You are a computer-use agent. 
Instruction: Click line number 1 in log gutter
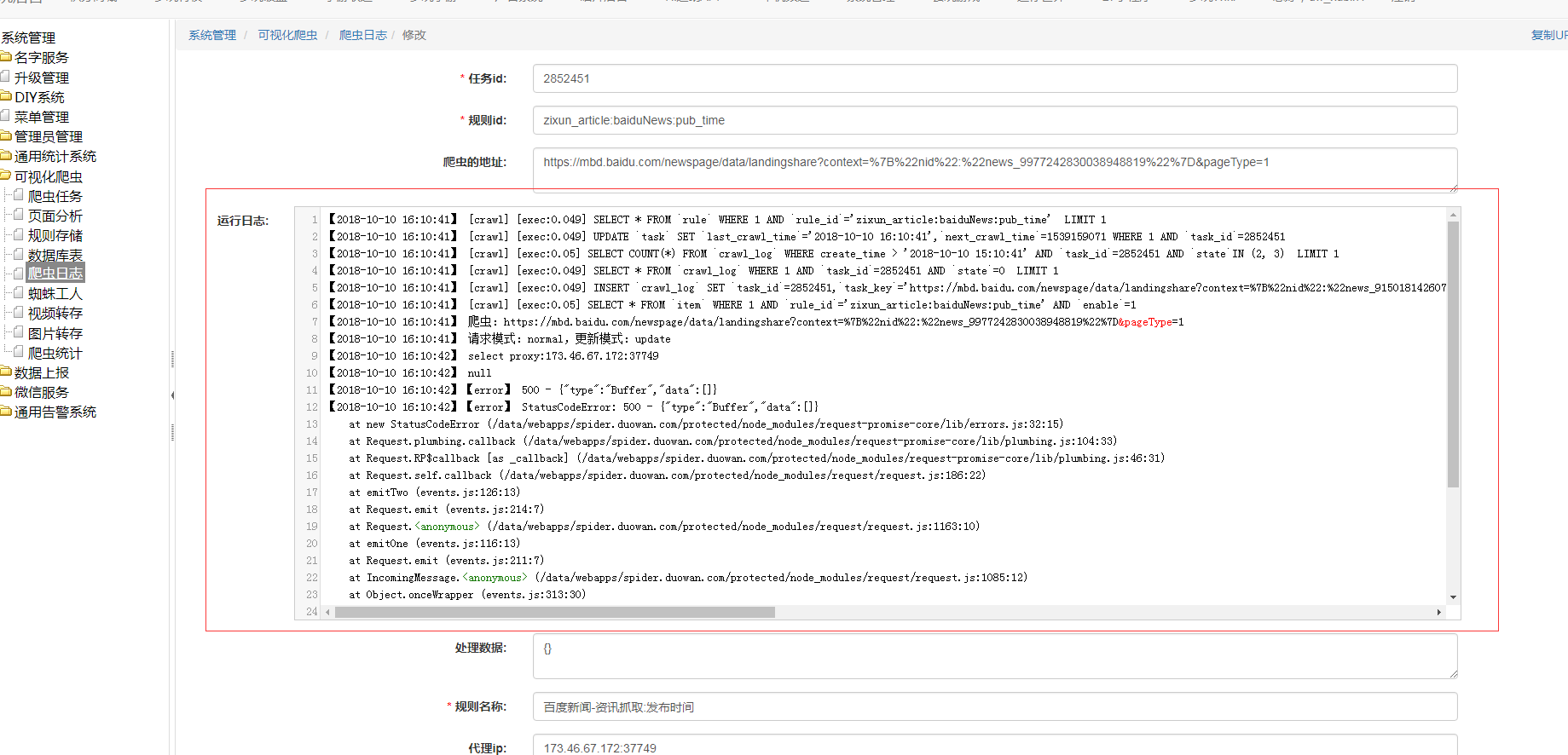point(314,220)
